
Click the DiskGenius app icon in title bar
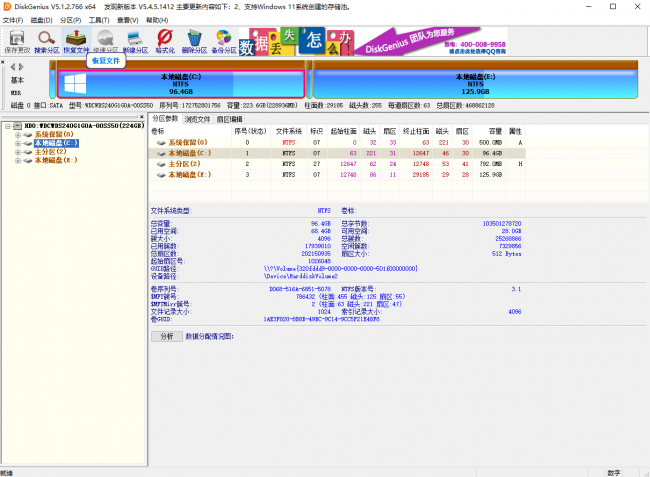(7, 7)
